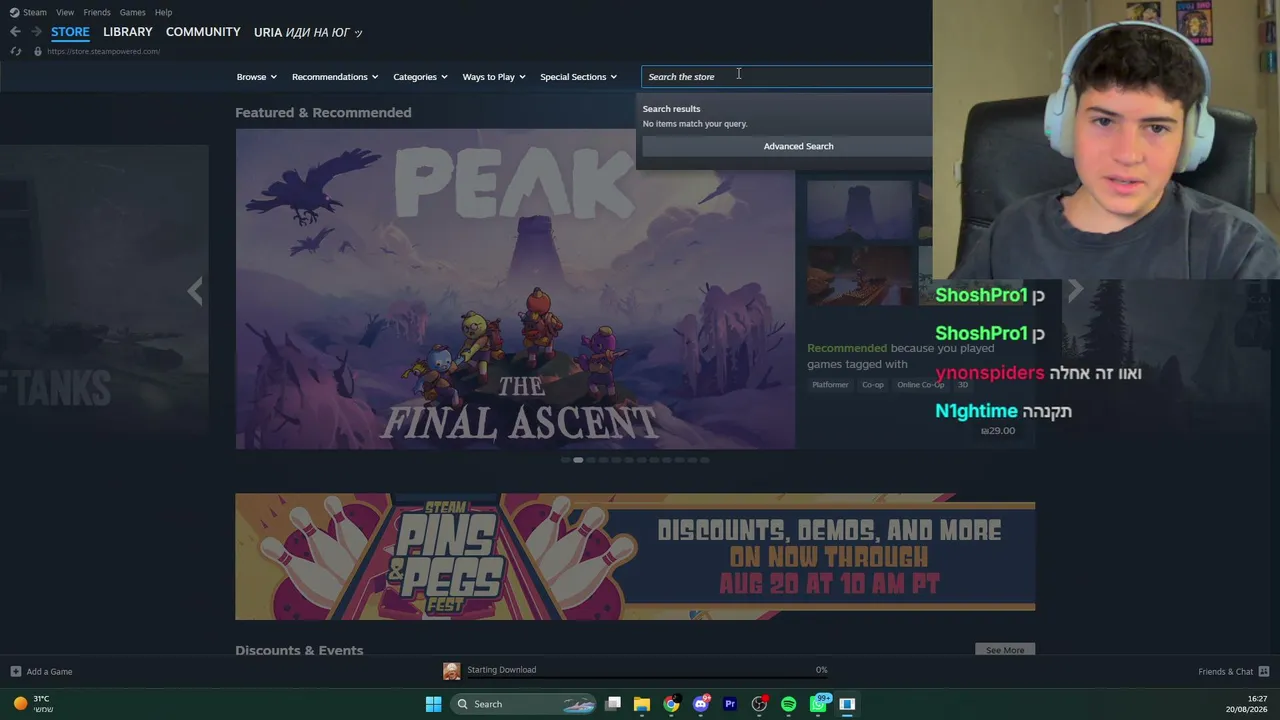
Task: Open the Windows Start menu
Action: click(x=433, y=704)
